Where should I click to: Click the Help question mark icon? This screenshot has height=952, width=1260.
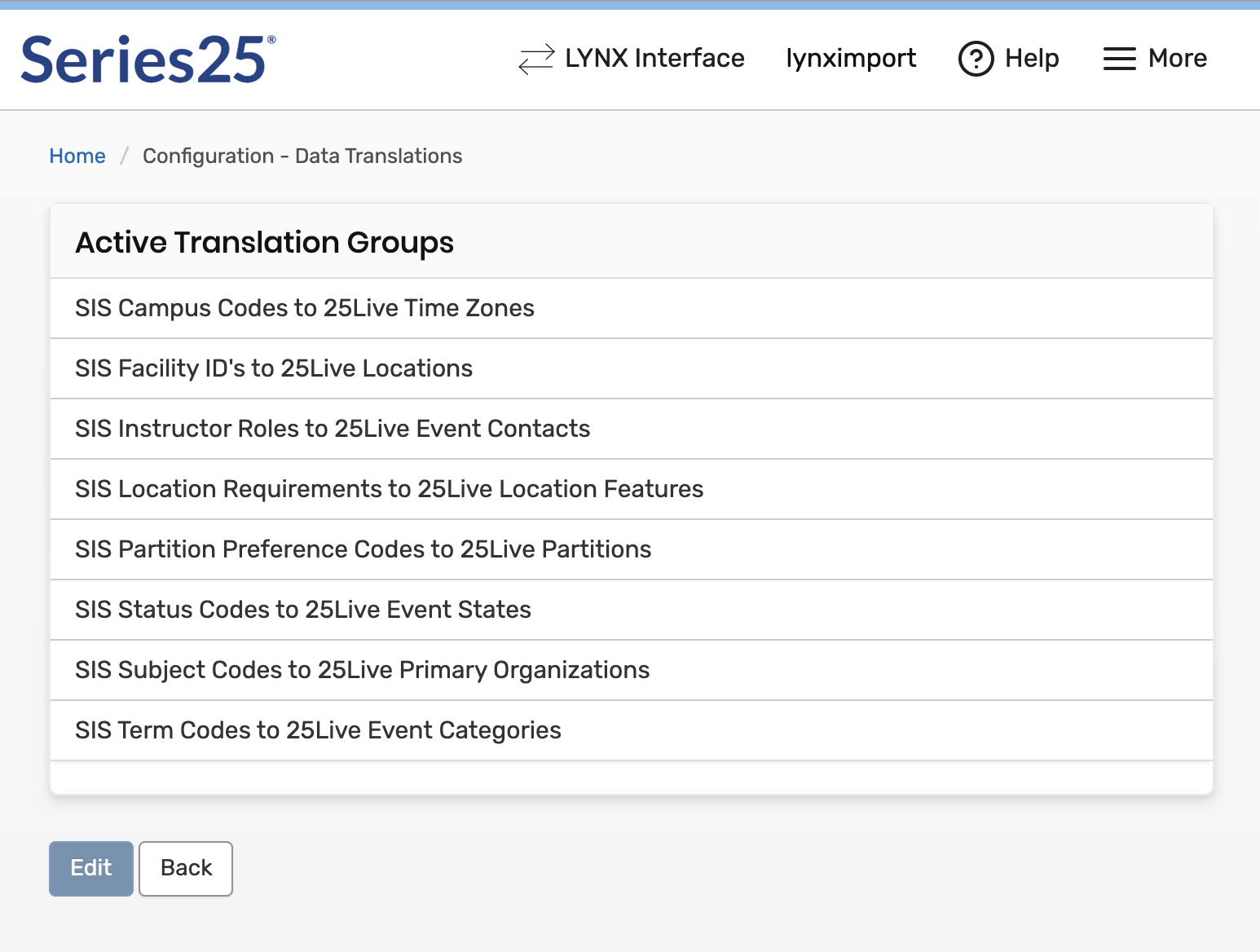click(x=976, y=59)
